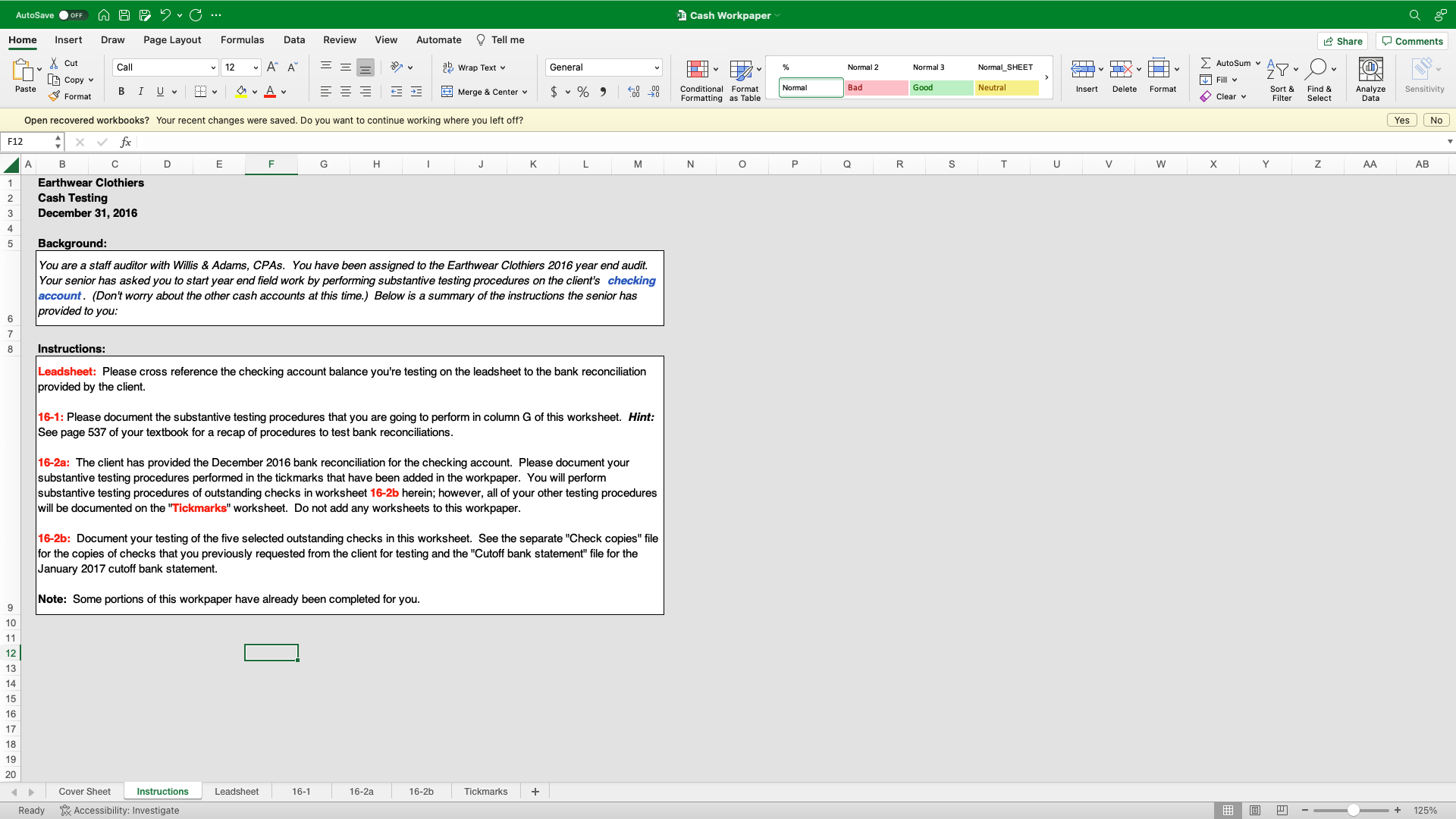This screenshot has width=1456, height=819.
Task: Click Yes to open recovered workbooks
Action: click(1401, 120)
